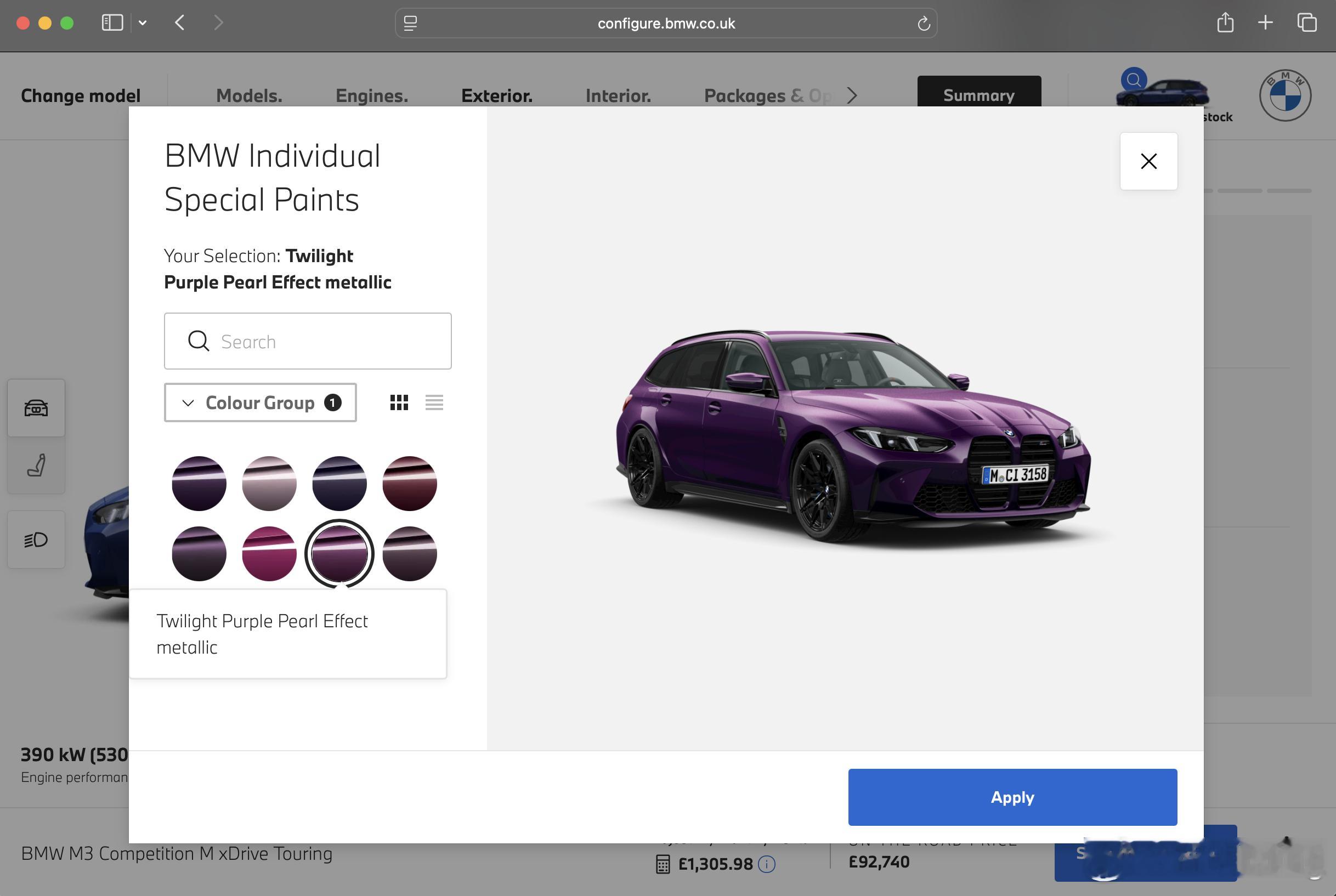Open the Packages & Options tab

[768, 95]
